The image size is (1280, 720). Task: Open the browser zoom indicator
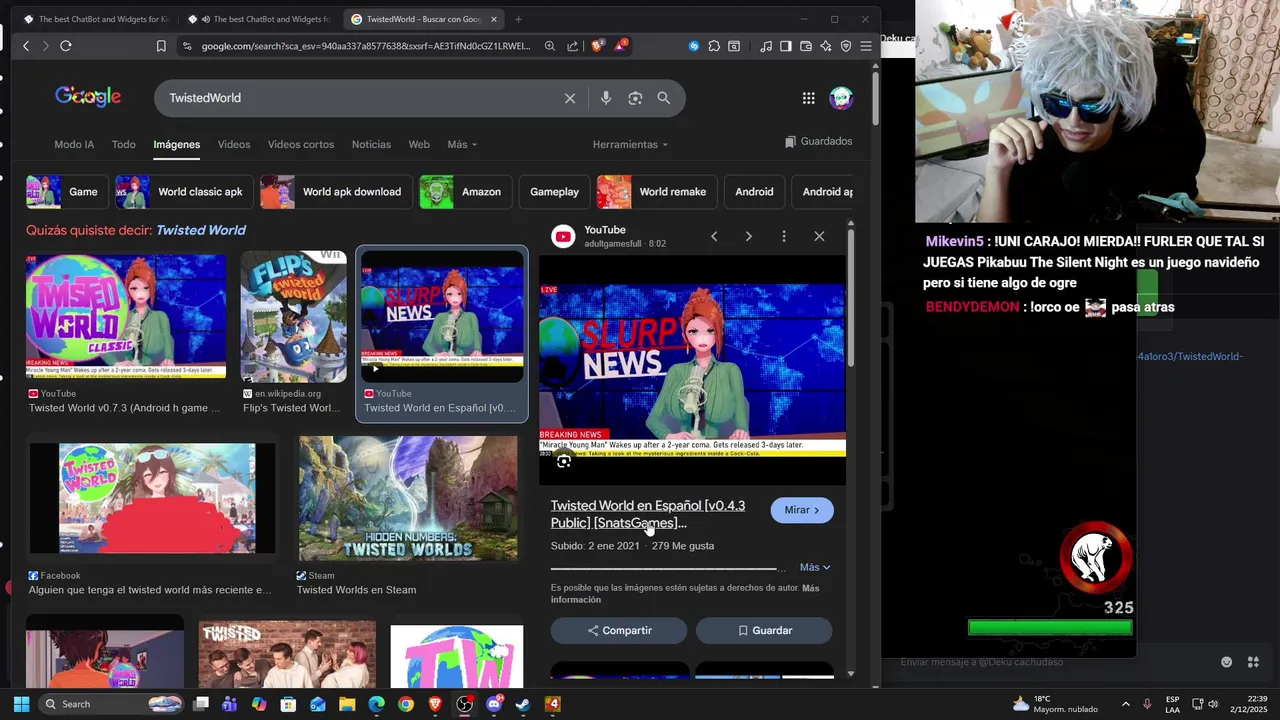550,46
